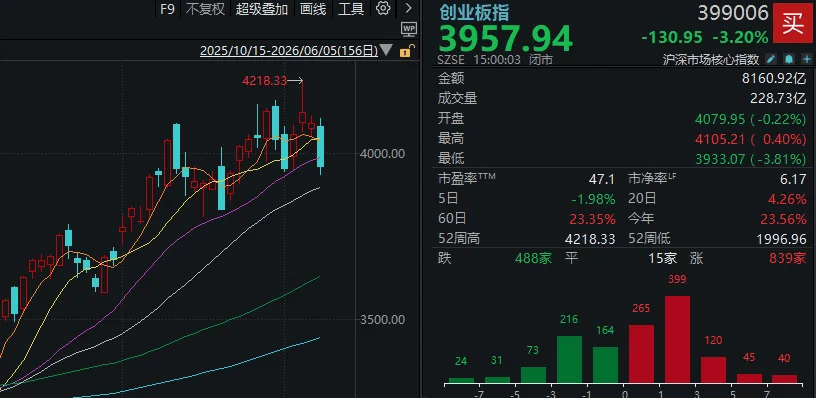Viewport: 816px width, 398px height.
Task: Click the pencil edit icon beside 沪深市场核心指数
Action: click(x=772, y=59)
